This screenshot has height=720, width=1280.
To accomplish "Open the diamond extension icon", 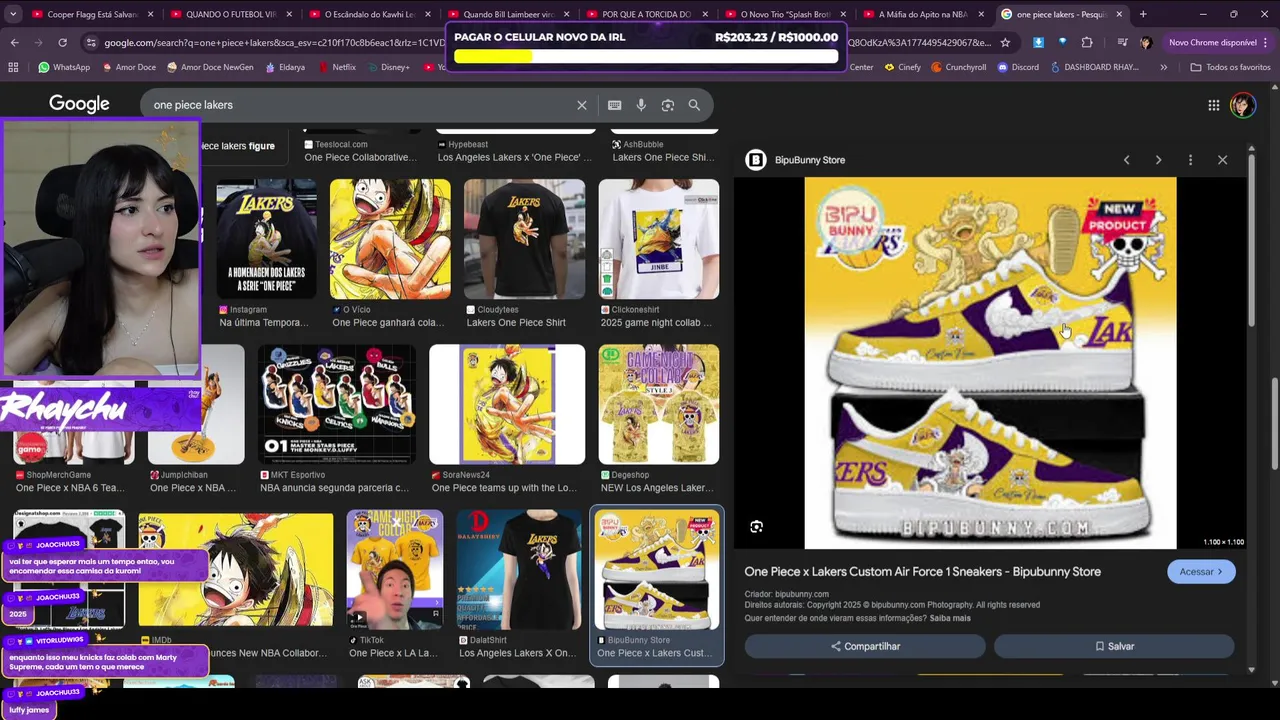I will [1062, 43].
